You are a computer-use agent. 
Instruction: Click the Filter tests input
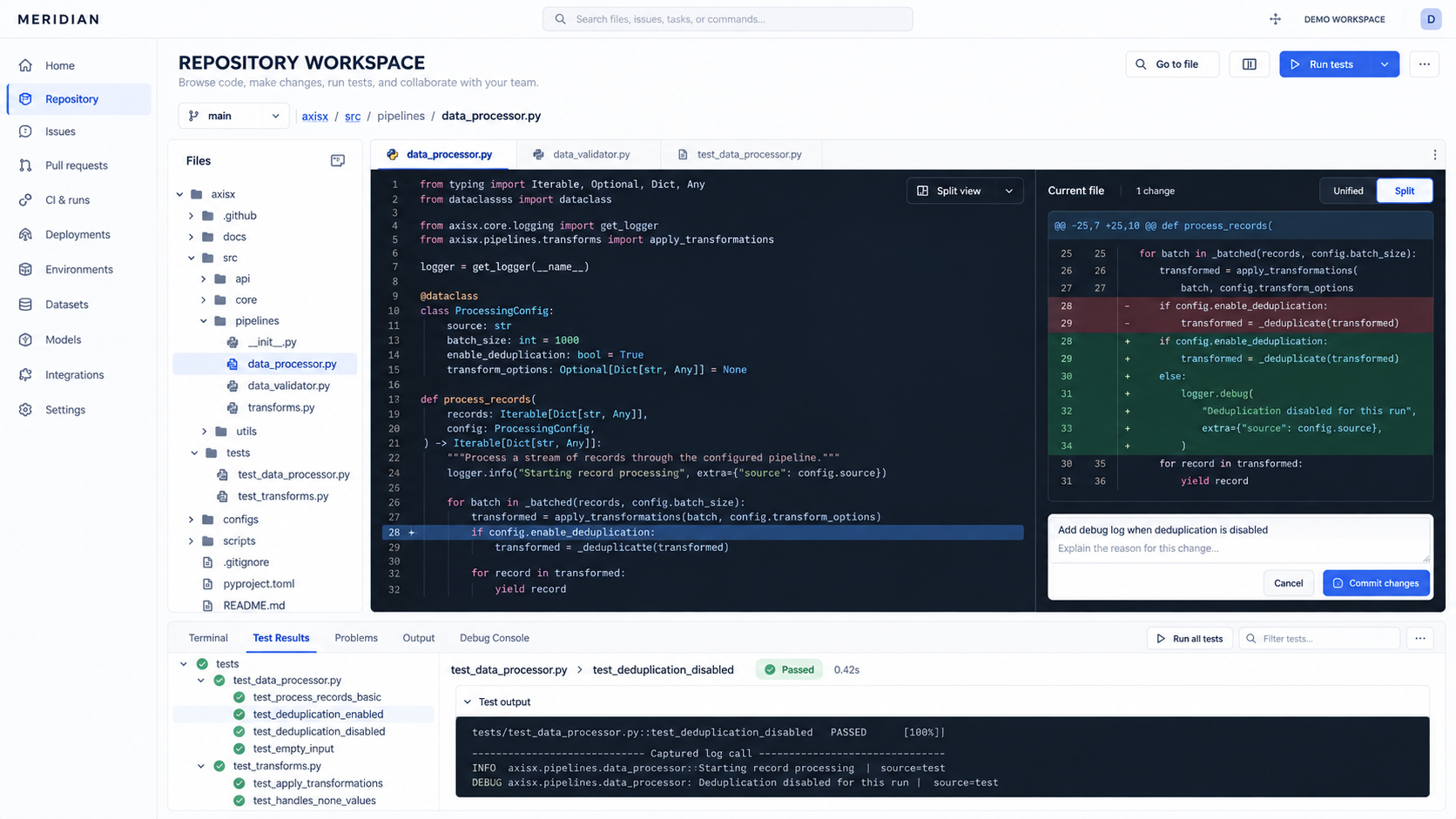1318,639
